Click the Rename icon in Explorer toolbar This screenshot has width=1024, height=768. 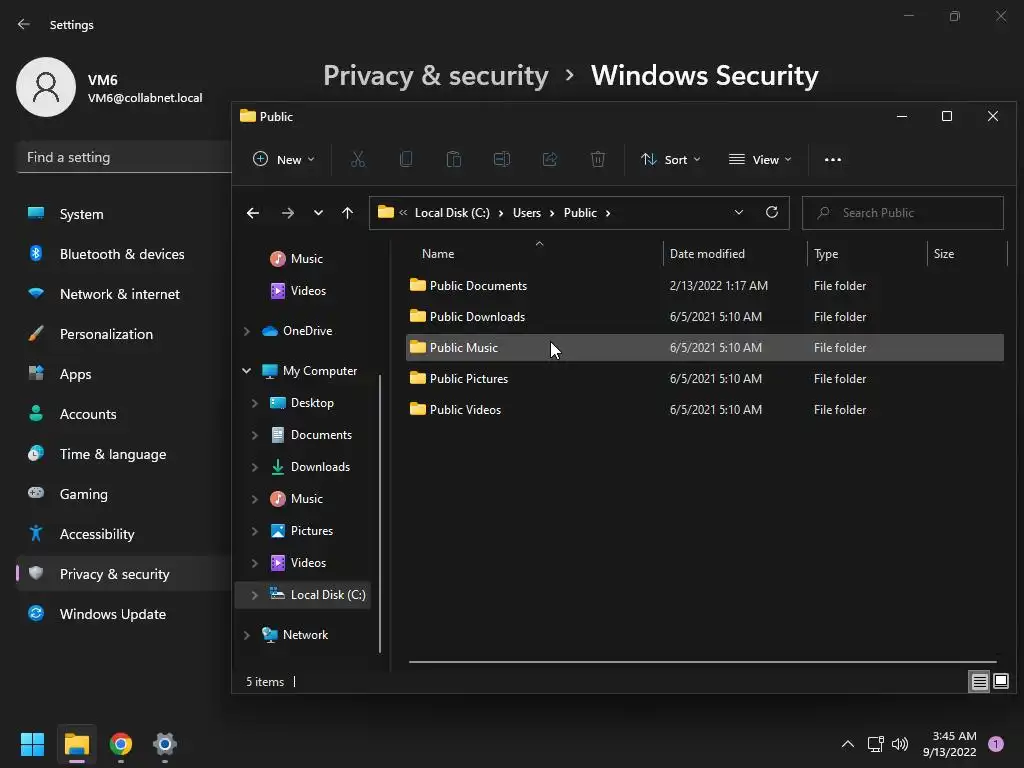[x=502, y=159]
